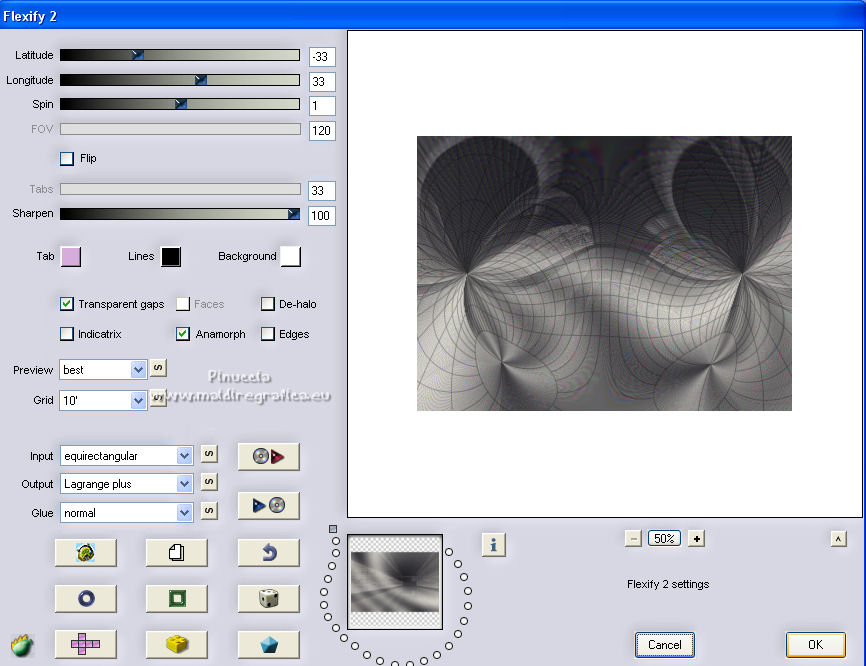This screenshot has height=666, width=866.
Task: Uncheck Transparent gaps option
Action: pyautogui.click(x=67, y=304)
